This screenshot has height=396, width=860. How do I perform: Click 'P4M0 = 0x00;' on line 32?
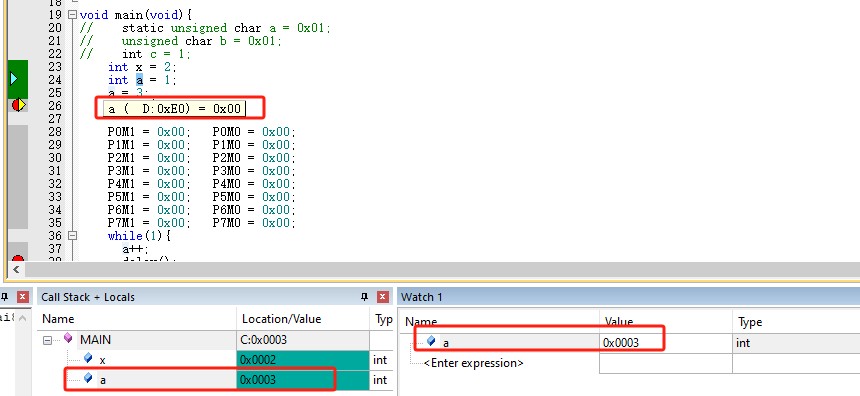(254, 184)
